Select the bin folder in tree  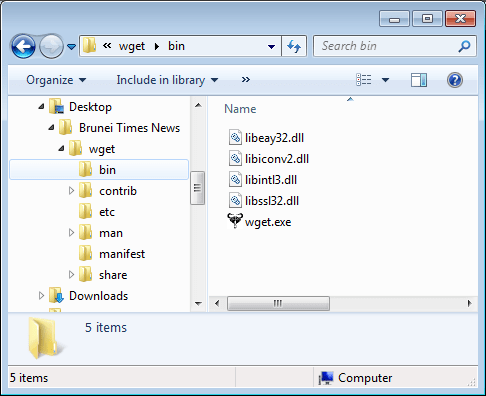[99, 170]
